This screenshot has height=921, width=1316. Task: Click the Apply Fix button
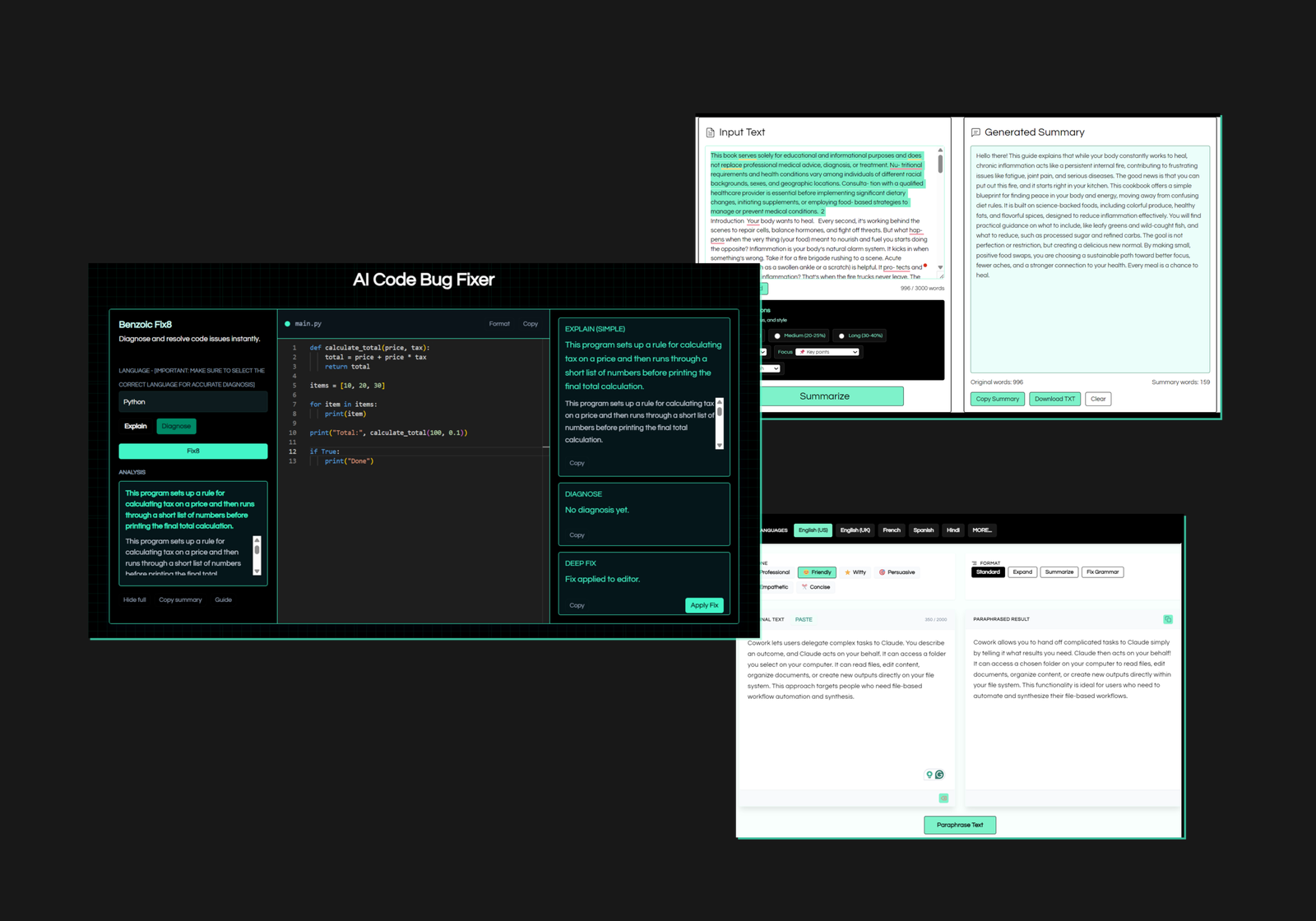click(x=704, y=605)
